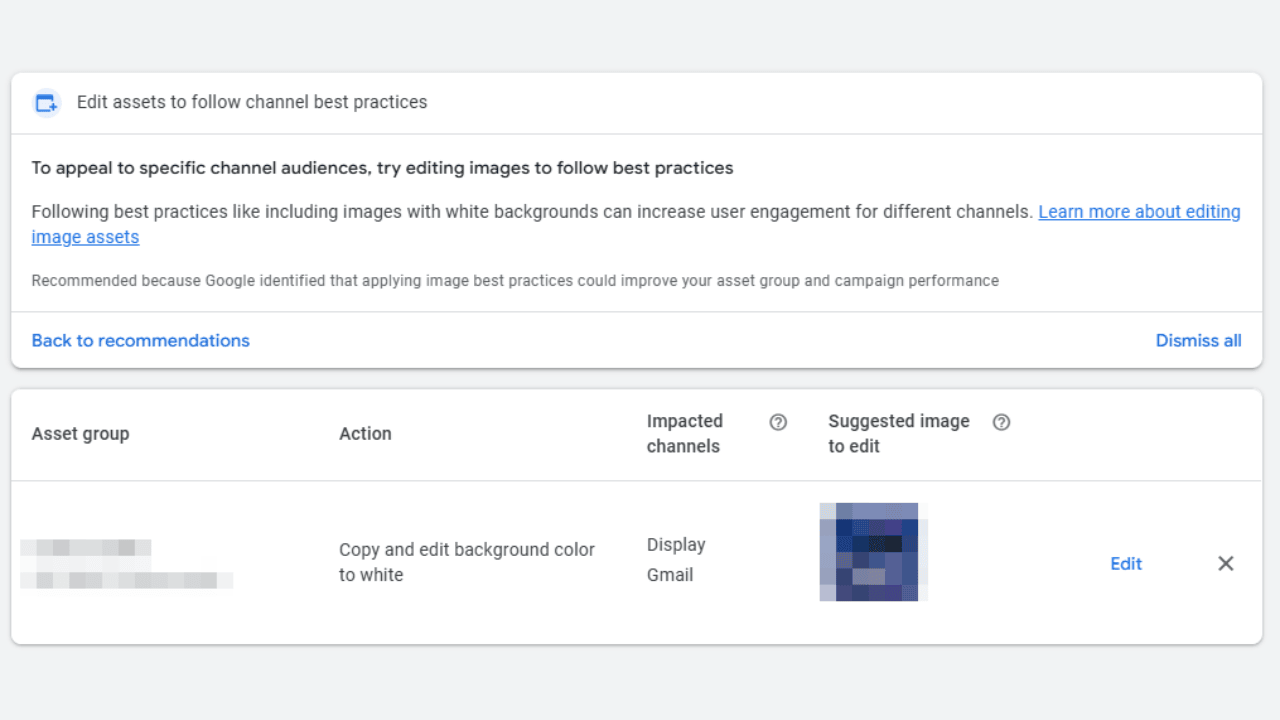The width and height of the screenshot is (1280, 720).
Task: Open the Learn more about editing image assets link
Action: pyautogui.click(x=1139, y=211)
